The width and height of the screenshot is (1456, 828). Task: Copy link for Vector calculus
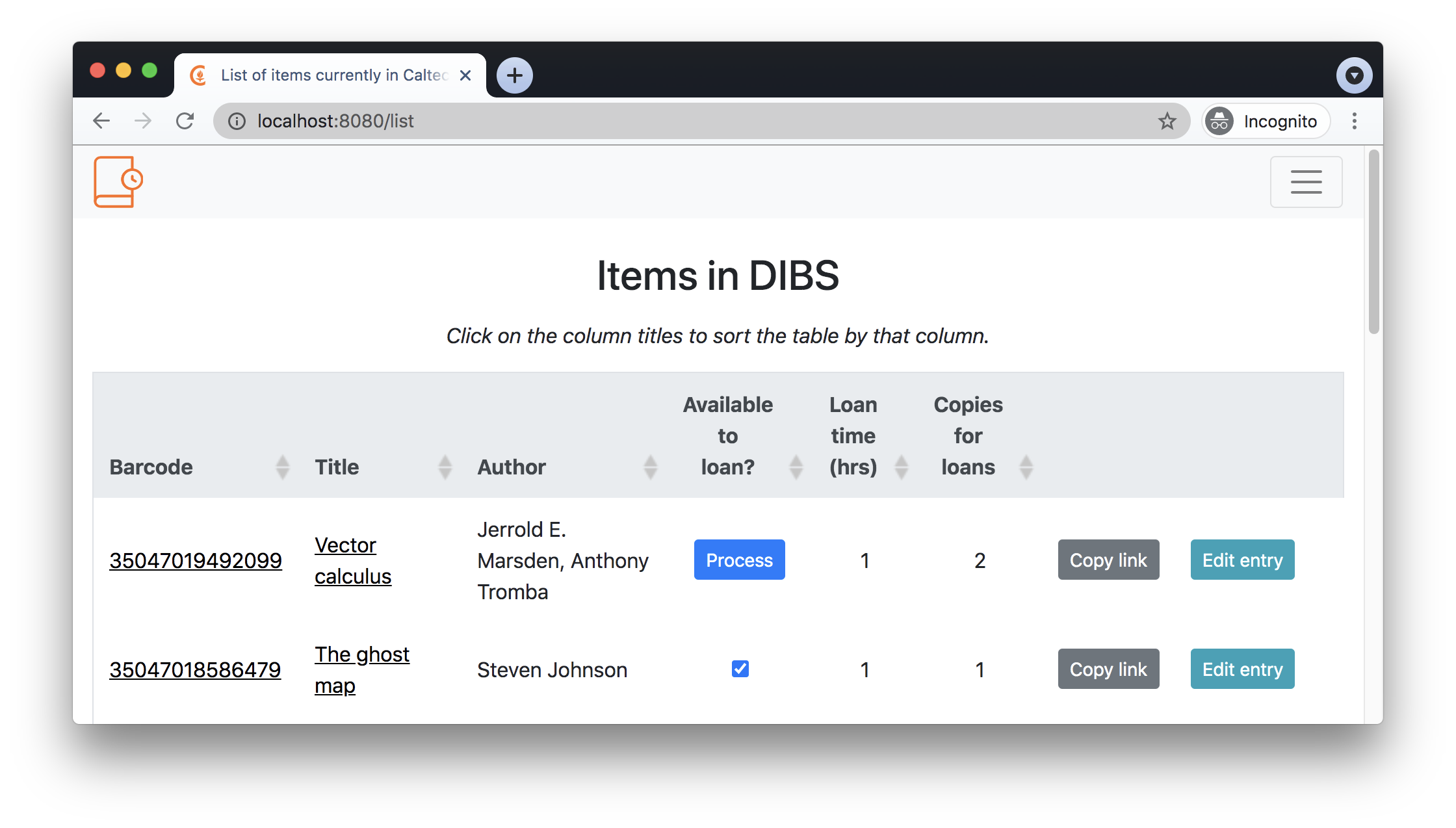(x=1108, y=560)
